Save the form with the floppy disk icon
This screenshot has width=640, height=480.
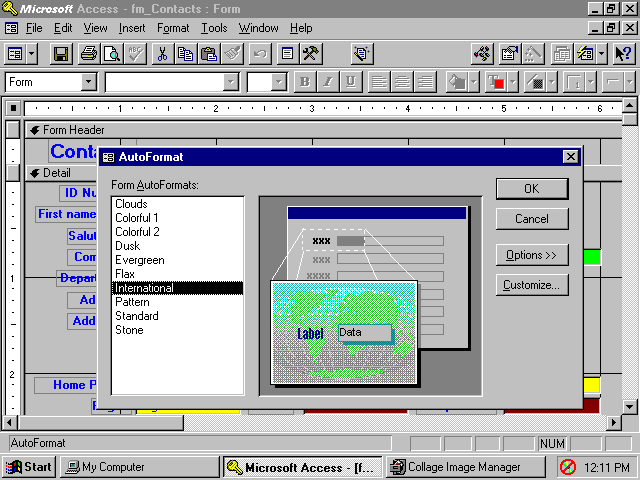coord(61,54)
